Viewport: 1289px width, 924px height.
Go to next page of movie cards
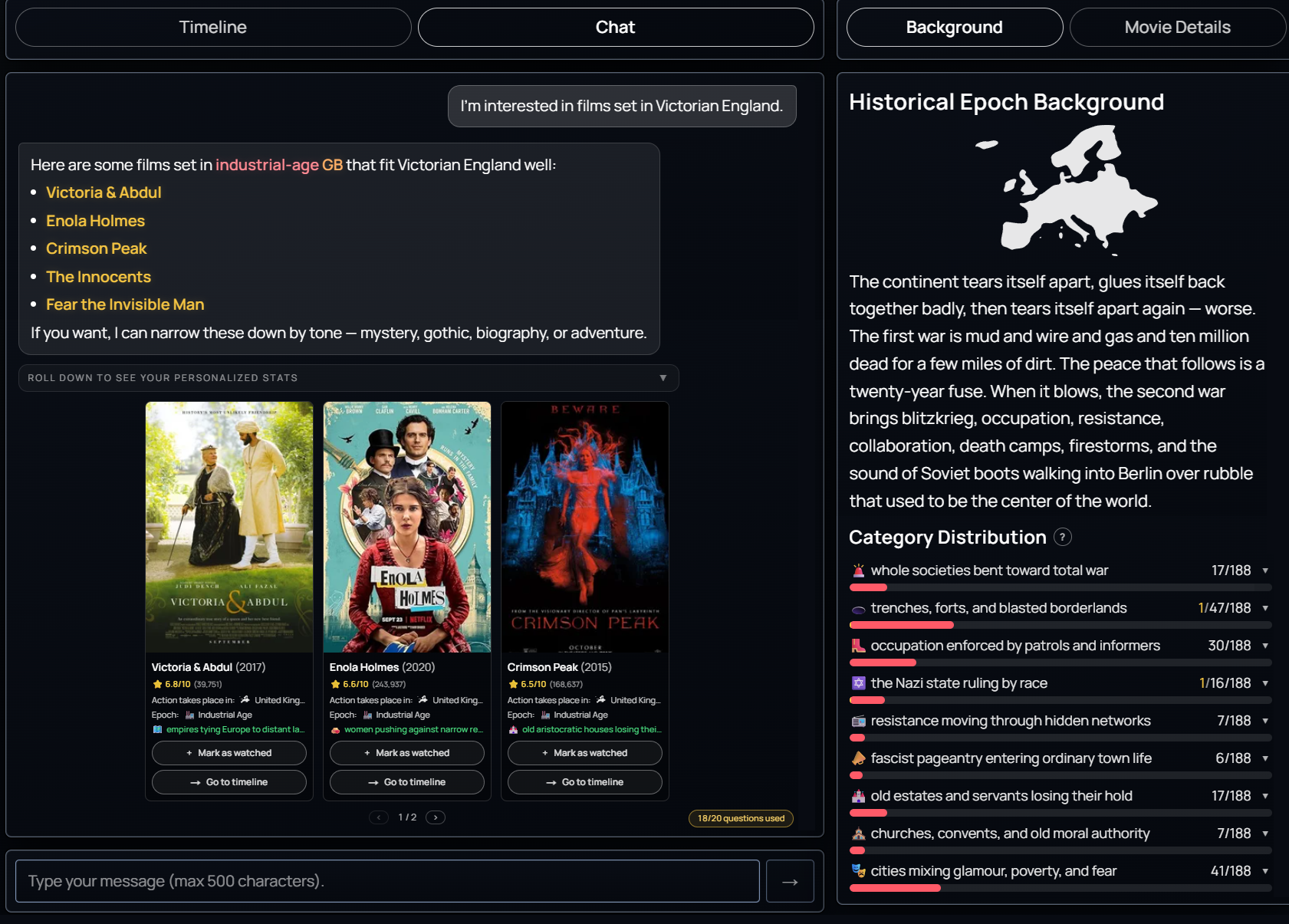point(436,817)
